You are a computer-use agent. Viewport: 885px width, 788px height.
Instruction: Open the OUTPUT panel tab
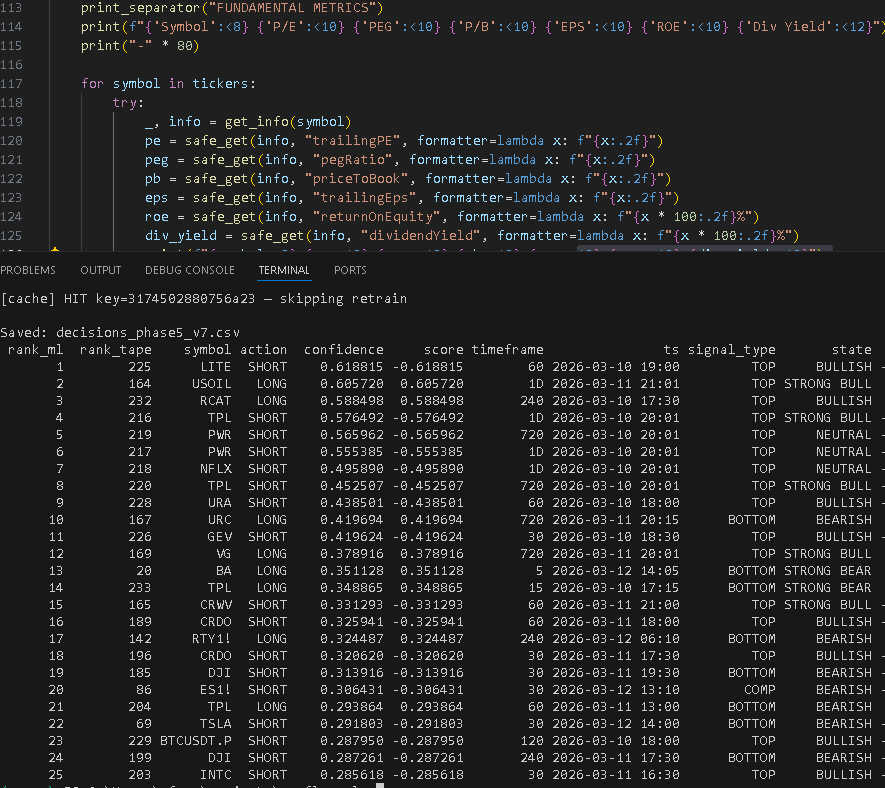click(100, 270)
